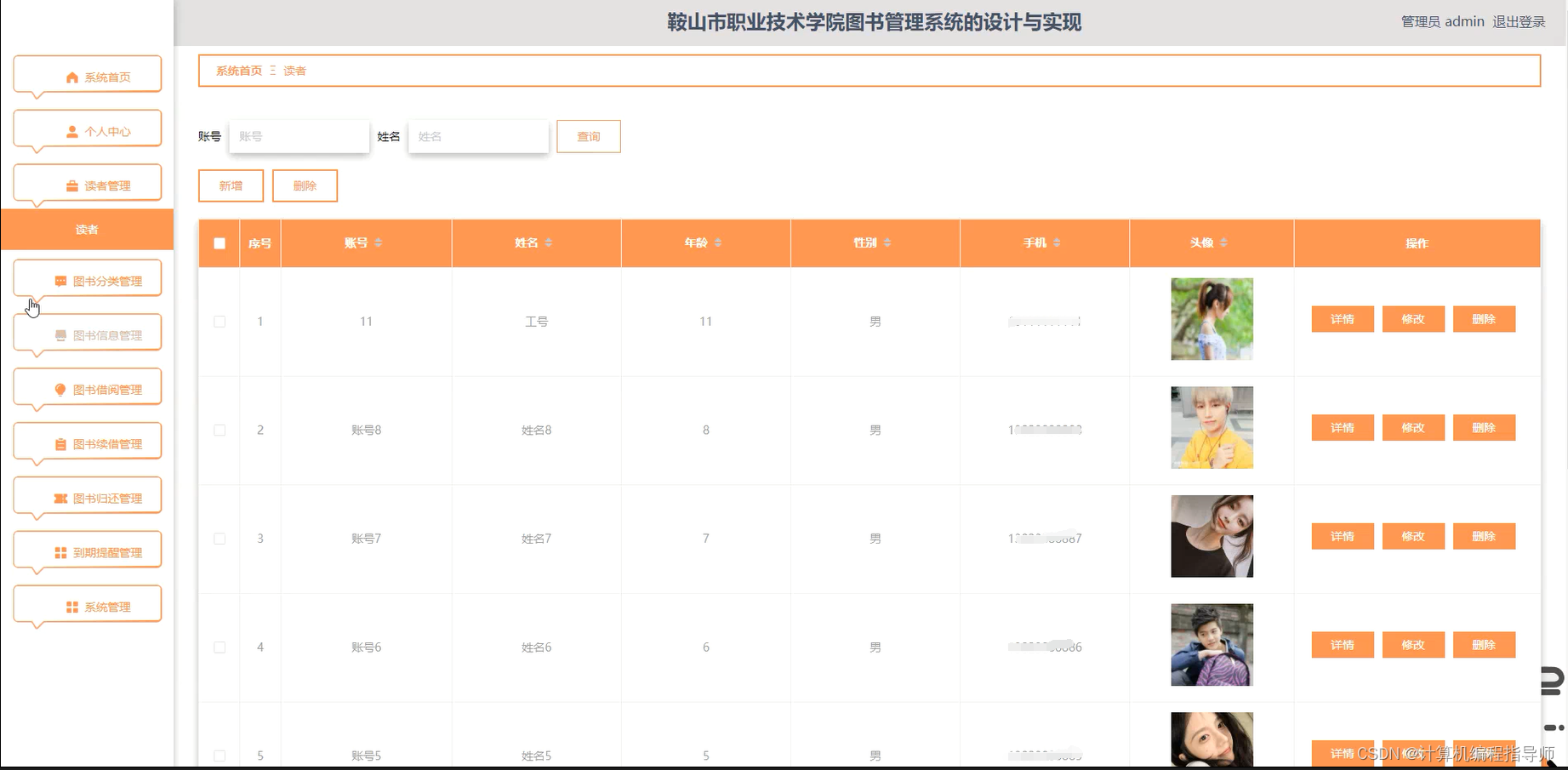1568x770 pixels.
Task: Click the icon beside 图书分类管理
Action: (60, 282)
